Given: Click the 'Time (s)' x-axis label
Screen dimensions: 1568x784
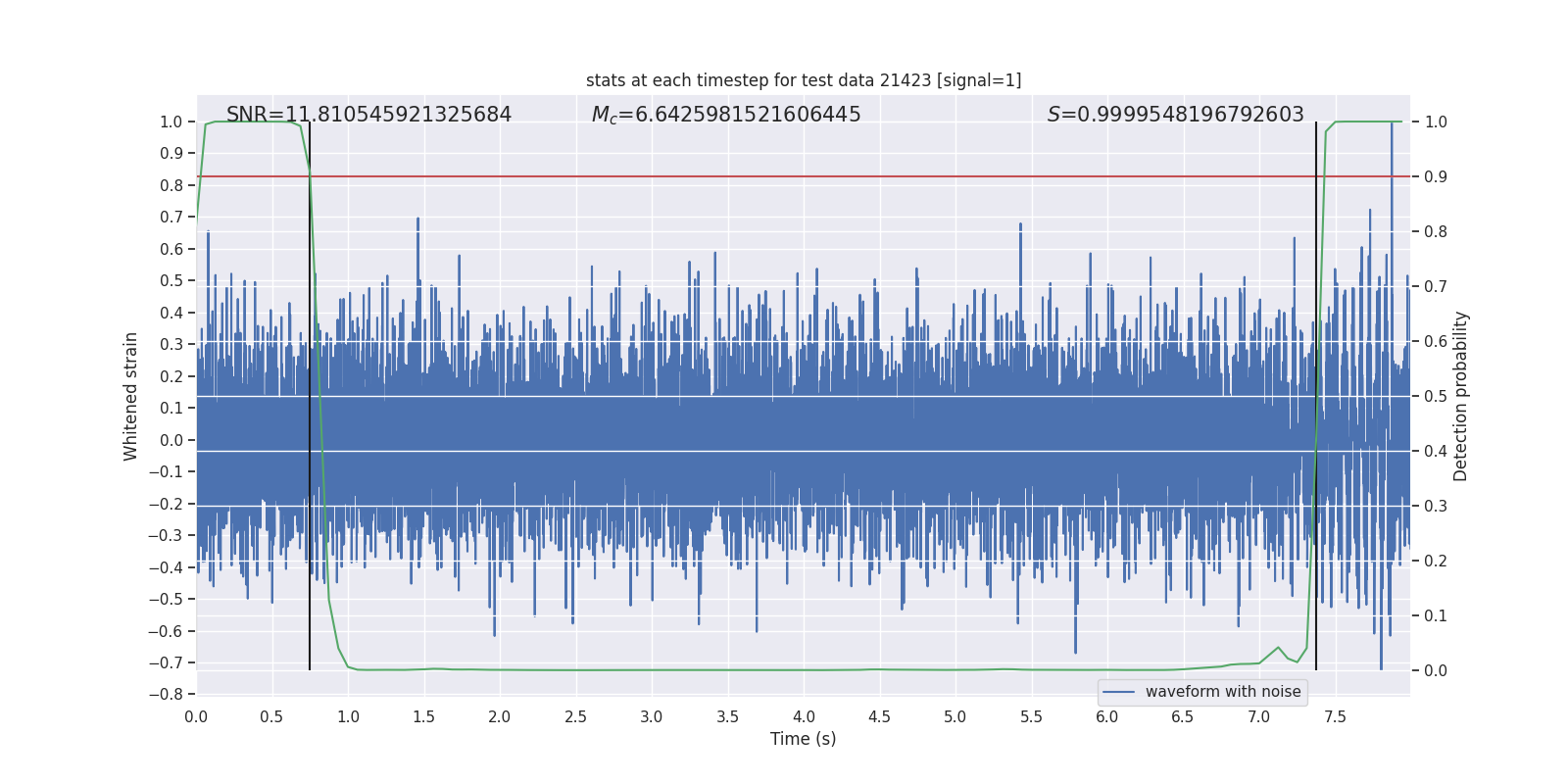Looking at the screenshot, I should (803, 739).
